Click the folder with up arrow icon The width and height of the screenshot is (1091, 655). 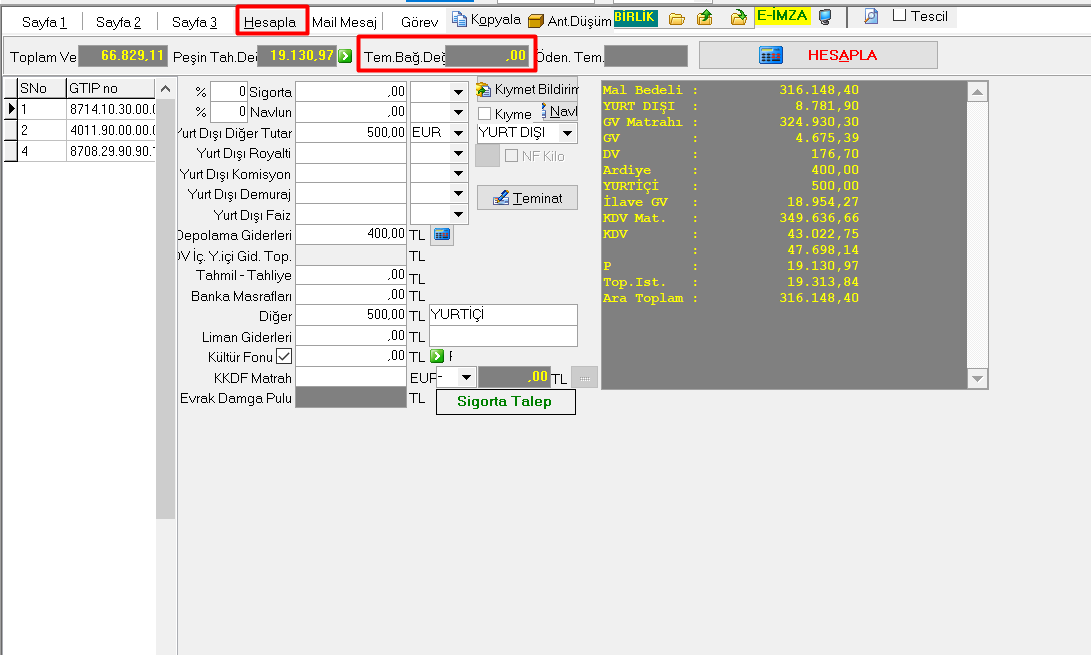705,18
